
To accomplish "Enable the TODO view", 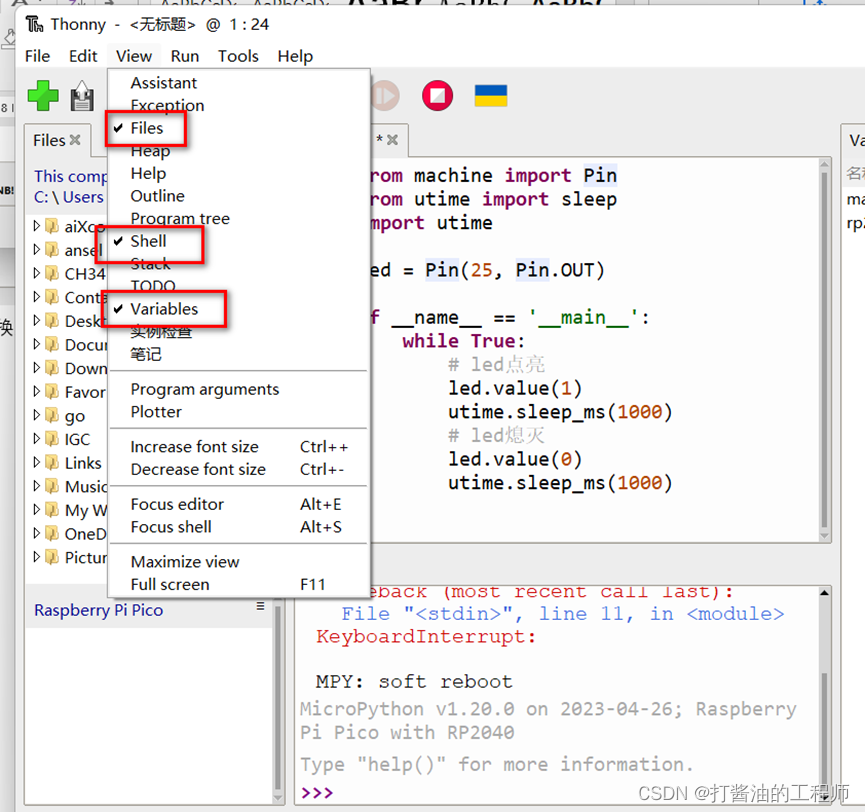I will pos(153,286).
